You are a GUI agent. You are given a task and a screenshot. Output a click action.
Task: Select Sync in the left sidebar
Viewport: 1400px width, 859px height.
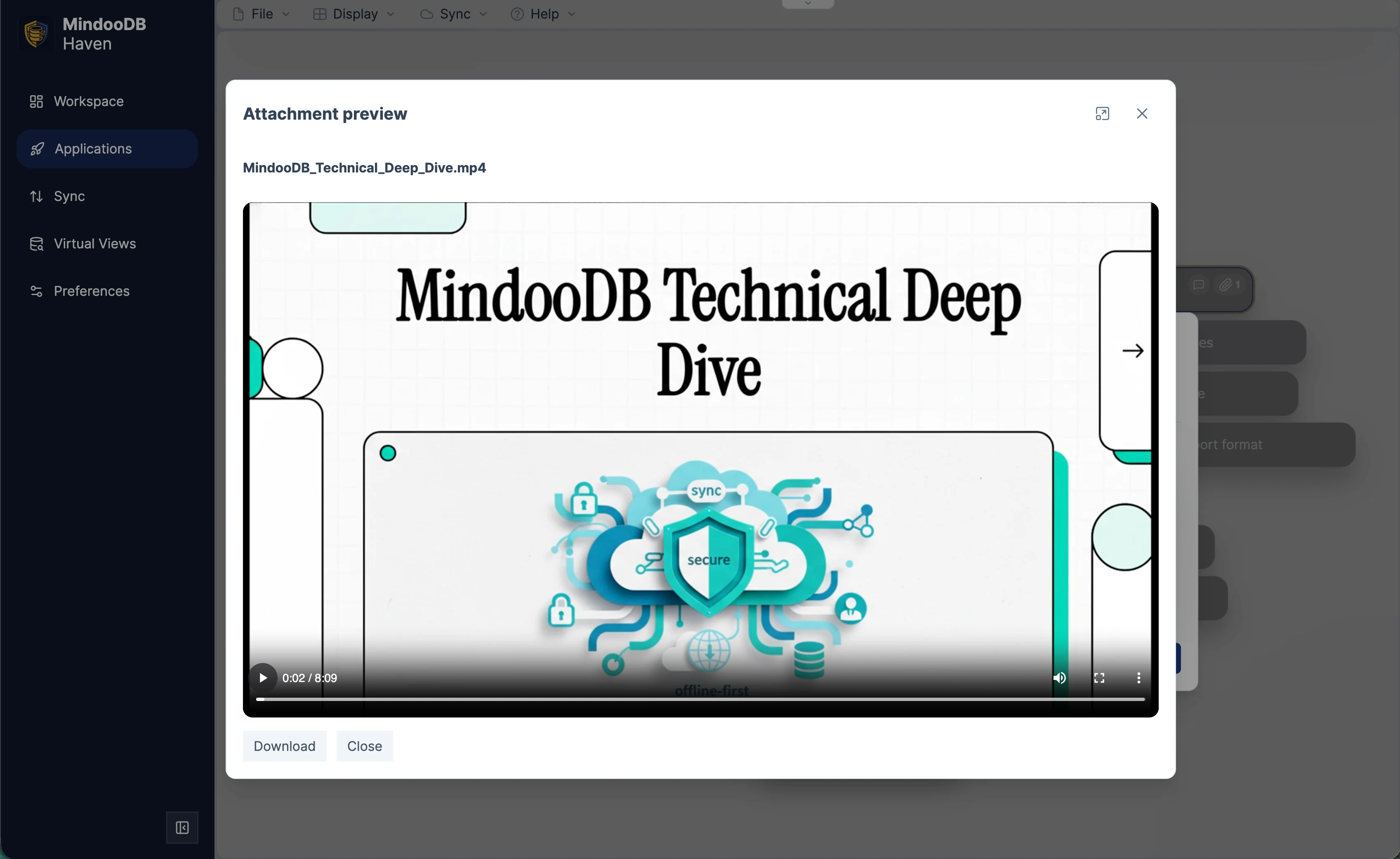pos(68,196)
